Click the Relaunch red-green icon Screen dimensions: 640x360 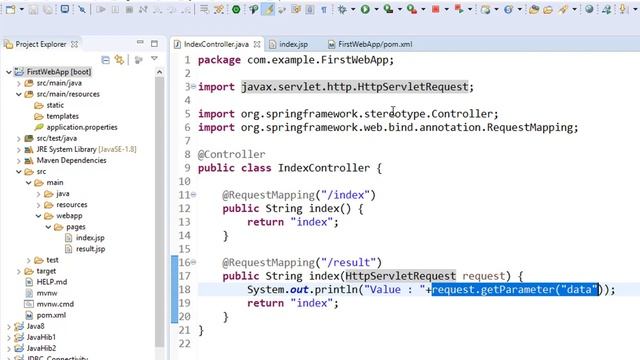(x=459, y=9)
